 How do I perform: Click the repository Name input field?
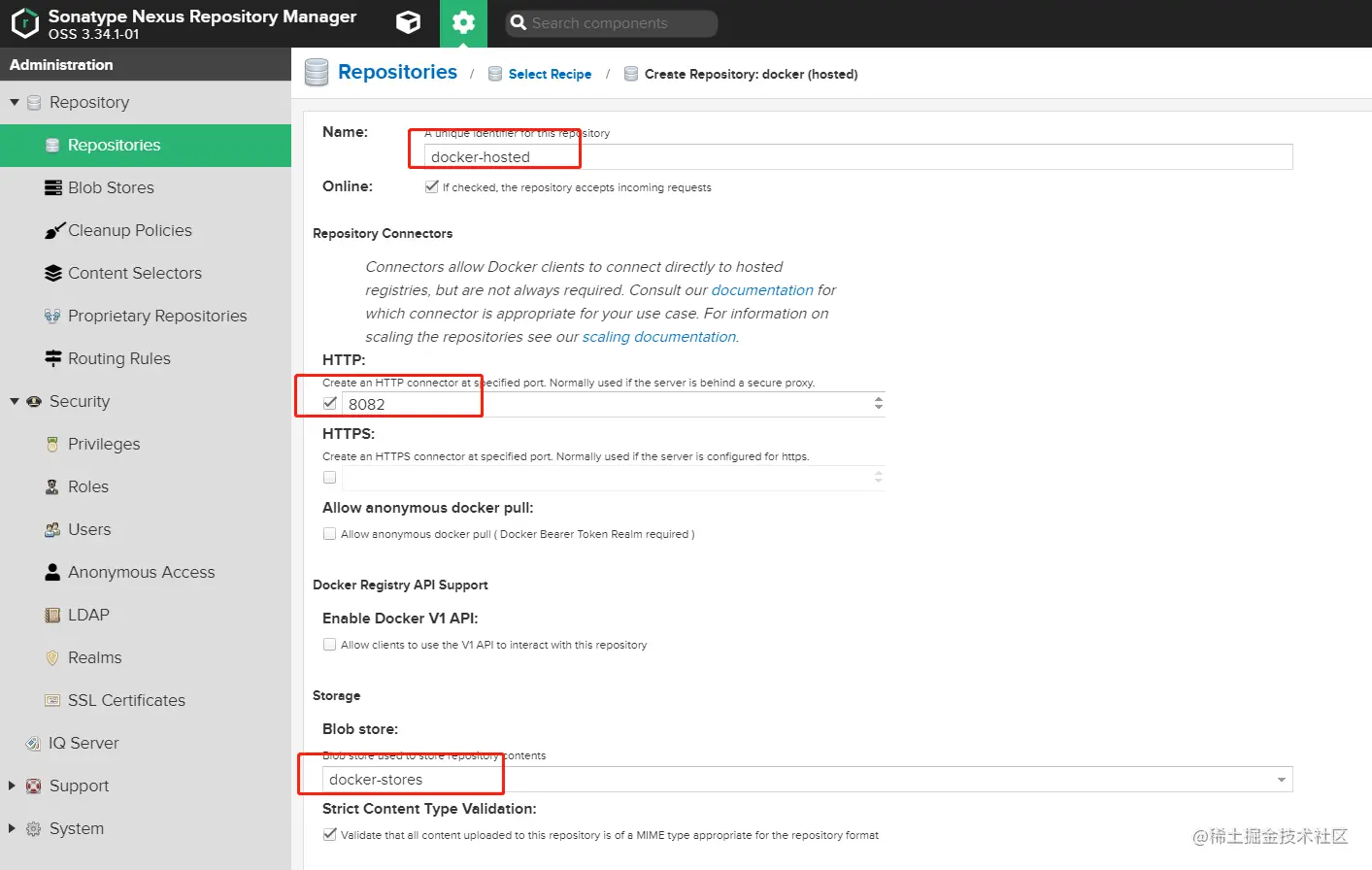[x=858, y=157]
